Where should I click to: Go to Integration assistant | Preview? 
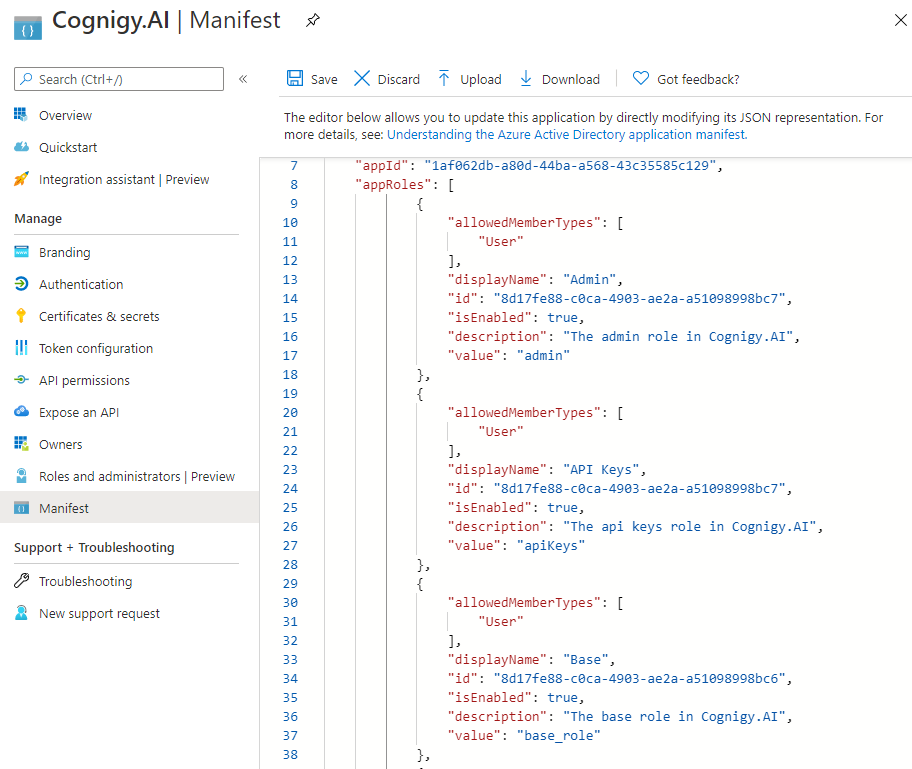click(x=124, y=179)
